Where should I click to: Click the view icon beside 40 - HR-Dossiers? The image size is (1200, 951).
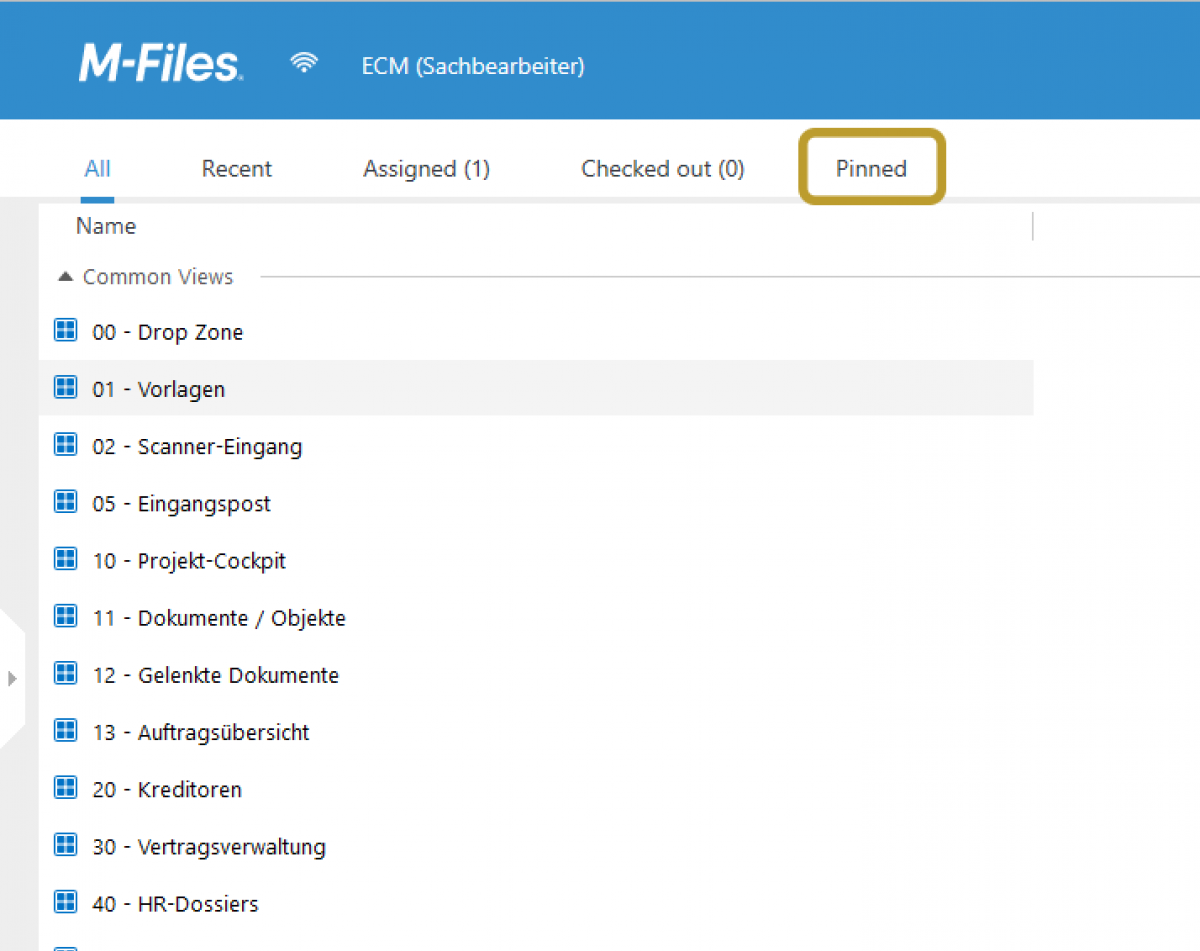(x=65, y=902)
